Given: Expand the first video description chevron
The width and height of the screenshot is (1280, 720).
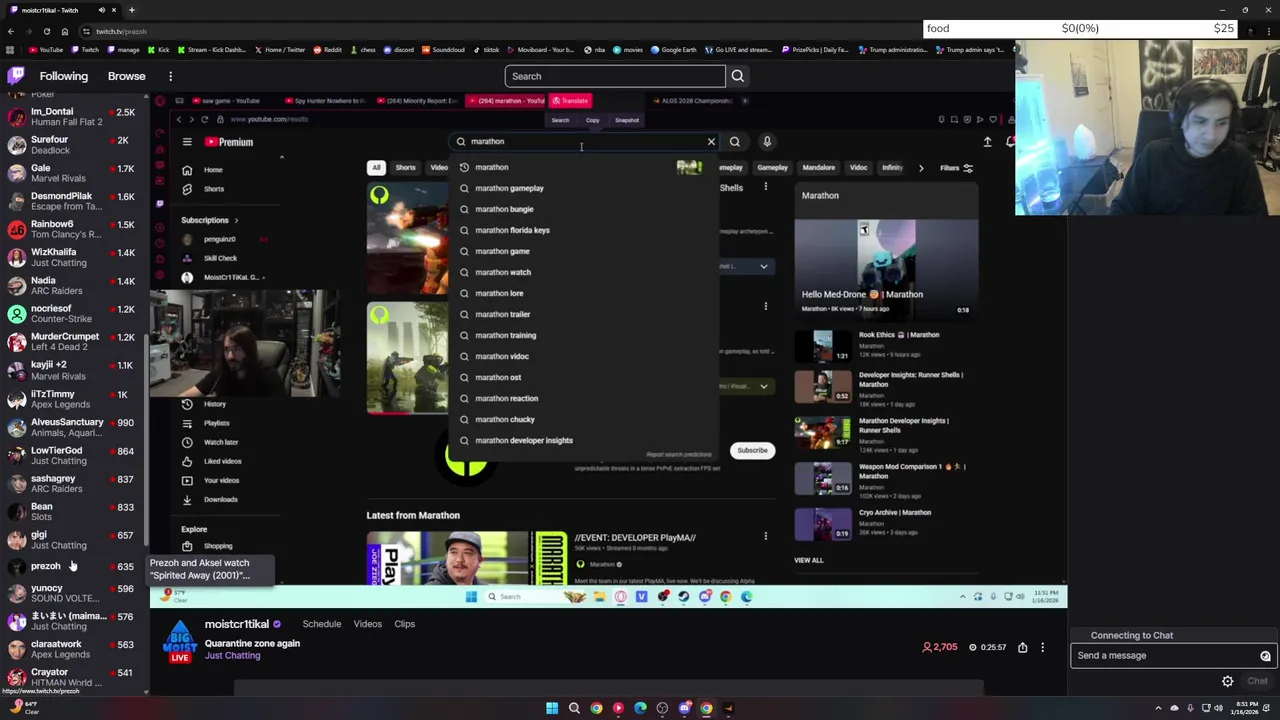Looking at the screenshot, I should [763, 267].
